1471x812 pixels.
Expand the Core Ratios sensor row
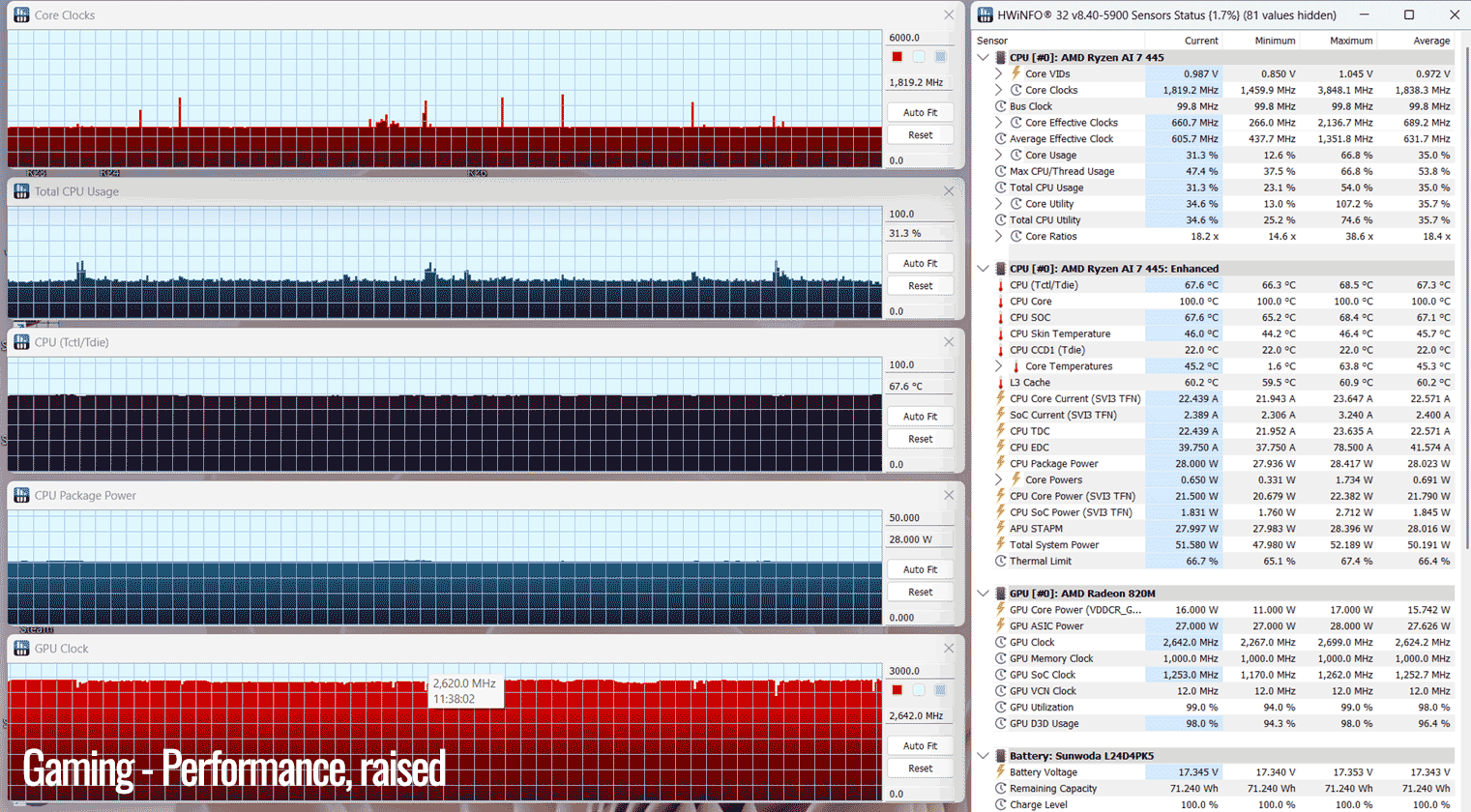999,236
